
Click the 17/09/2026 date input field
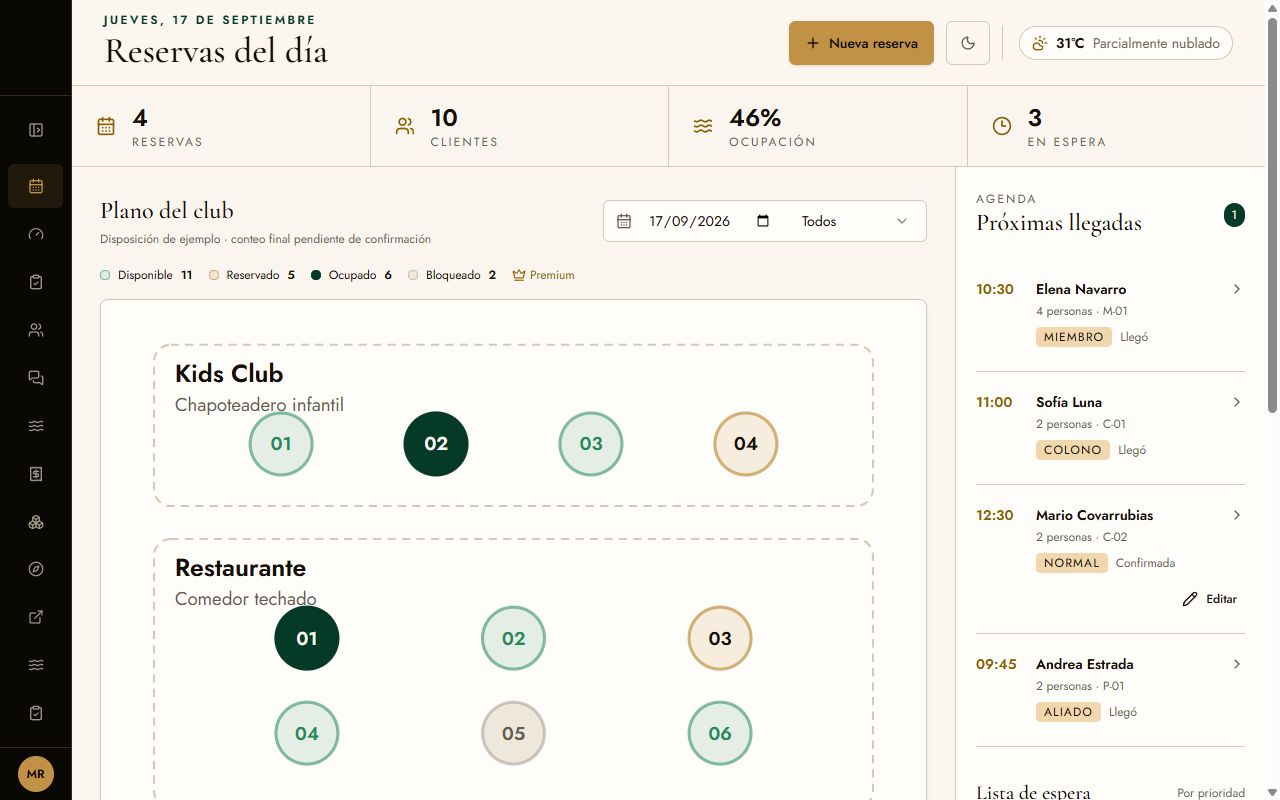pos(709,221)
